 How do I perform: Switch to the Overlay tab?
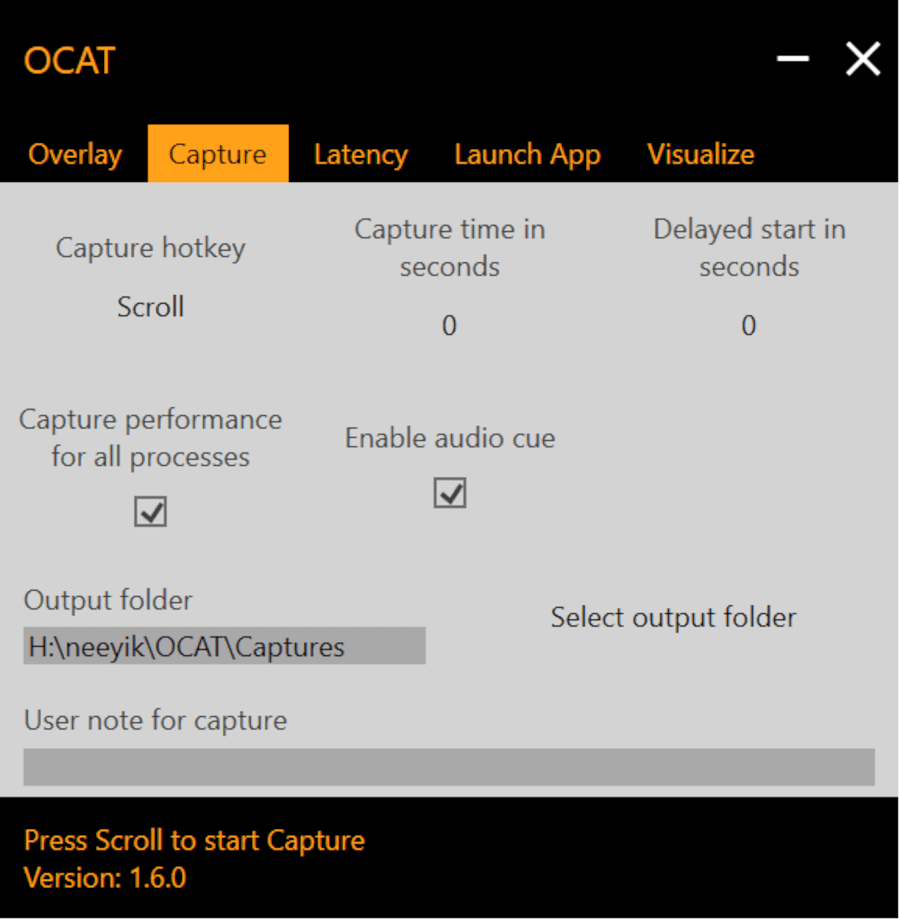75,155
